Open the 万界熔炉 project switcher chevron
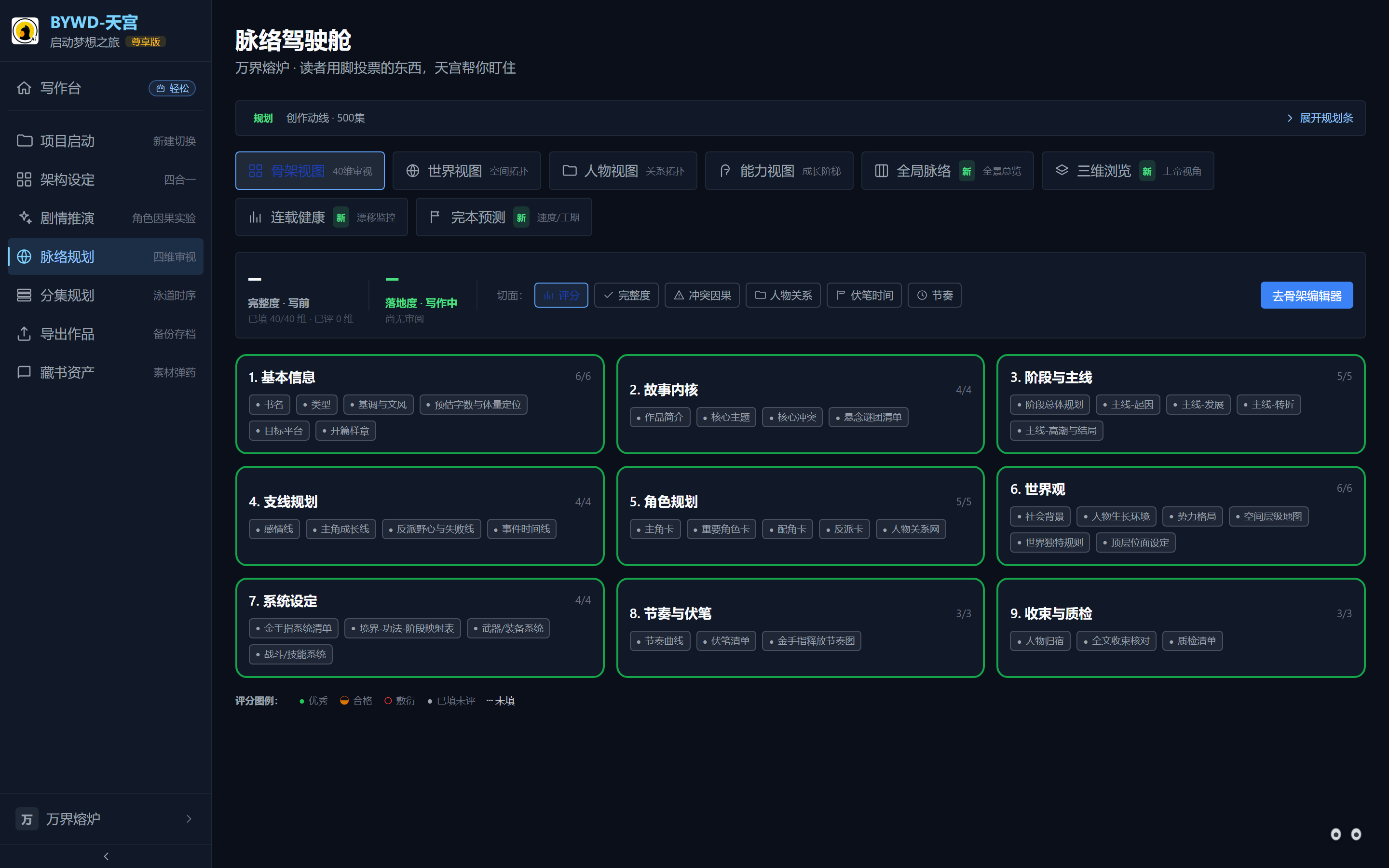 pos(189,819)
